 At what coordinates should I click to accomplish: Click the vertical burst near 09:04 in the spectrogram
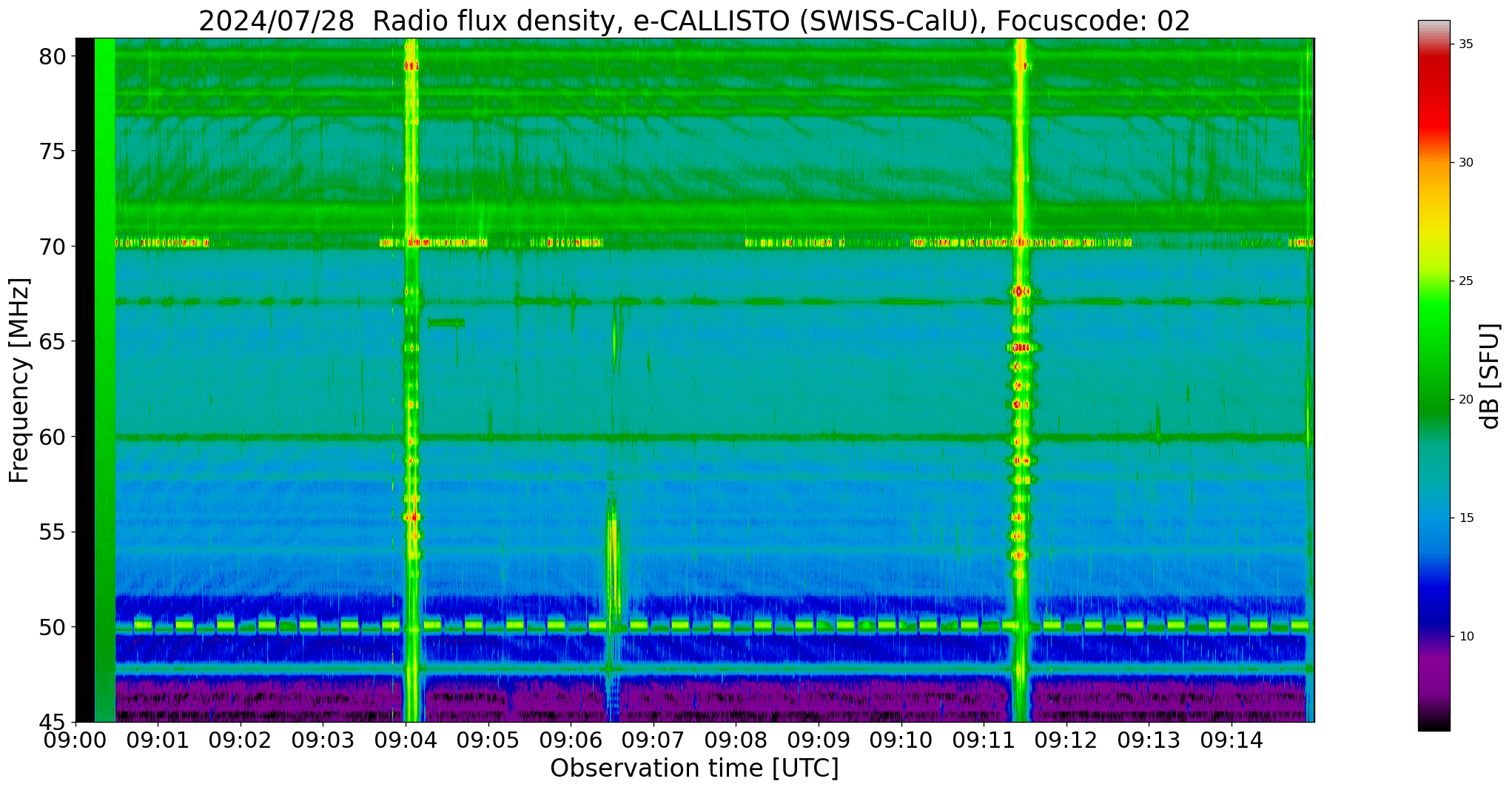point(411,380)
